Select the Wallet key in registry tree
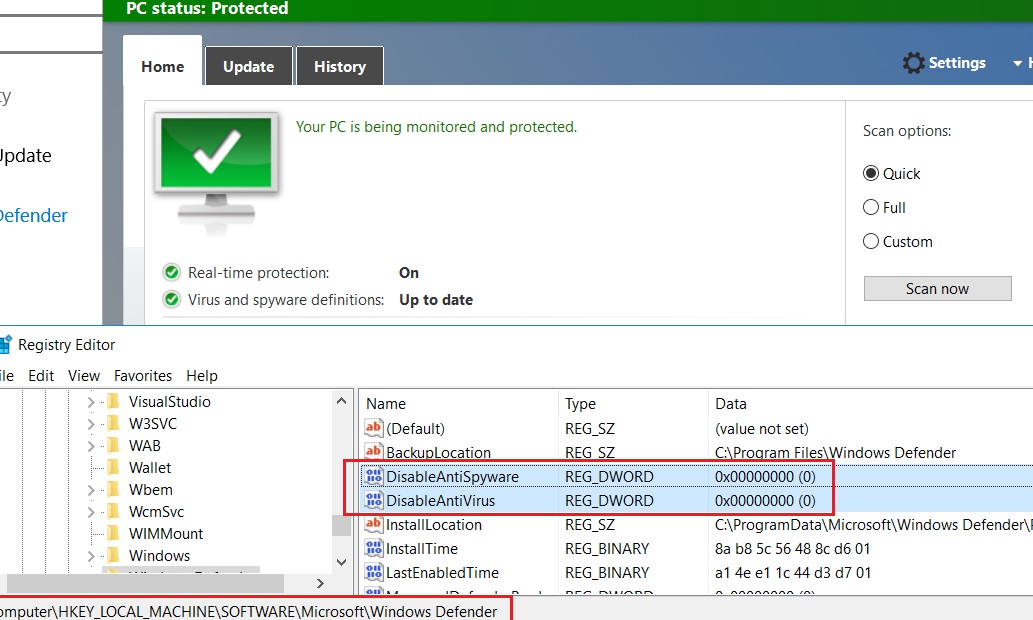Image resolution: width=1033 pixels, height=620 pixels. 150,468
